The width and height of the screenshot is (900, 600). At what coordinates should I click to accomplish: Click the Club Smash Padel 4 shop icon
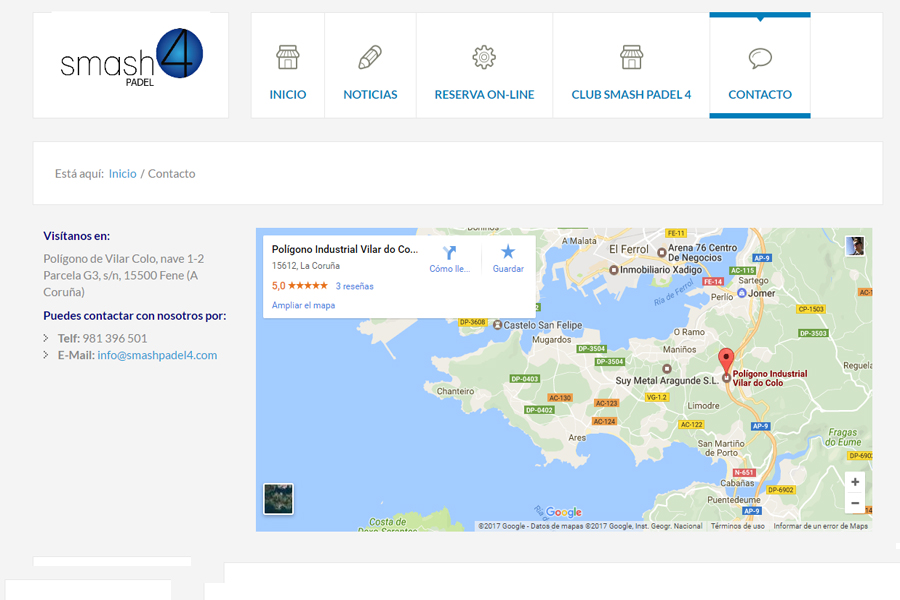631,57
